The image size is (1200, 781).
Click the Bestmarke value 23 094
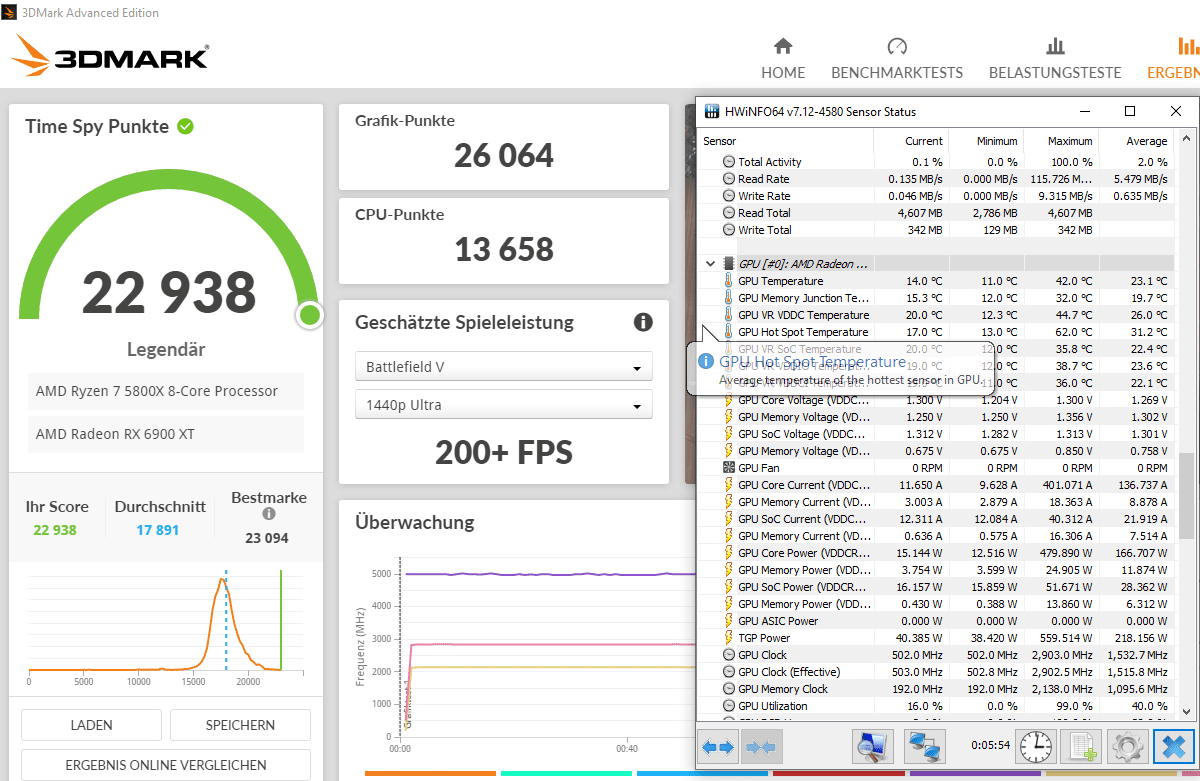pyautogui.click(x=267, y=538)
